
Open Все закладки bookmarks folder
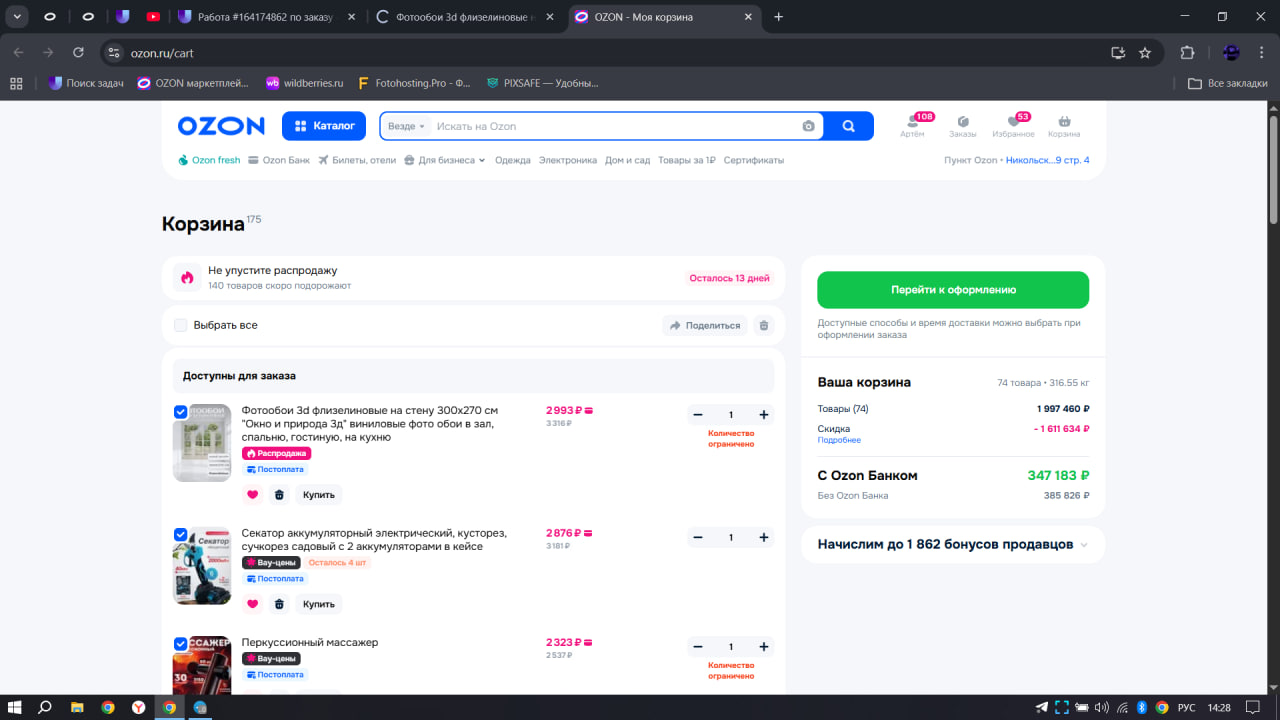pyautogui.click(x=1228, y=83)
